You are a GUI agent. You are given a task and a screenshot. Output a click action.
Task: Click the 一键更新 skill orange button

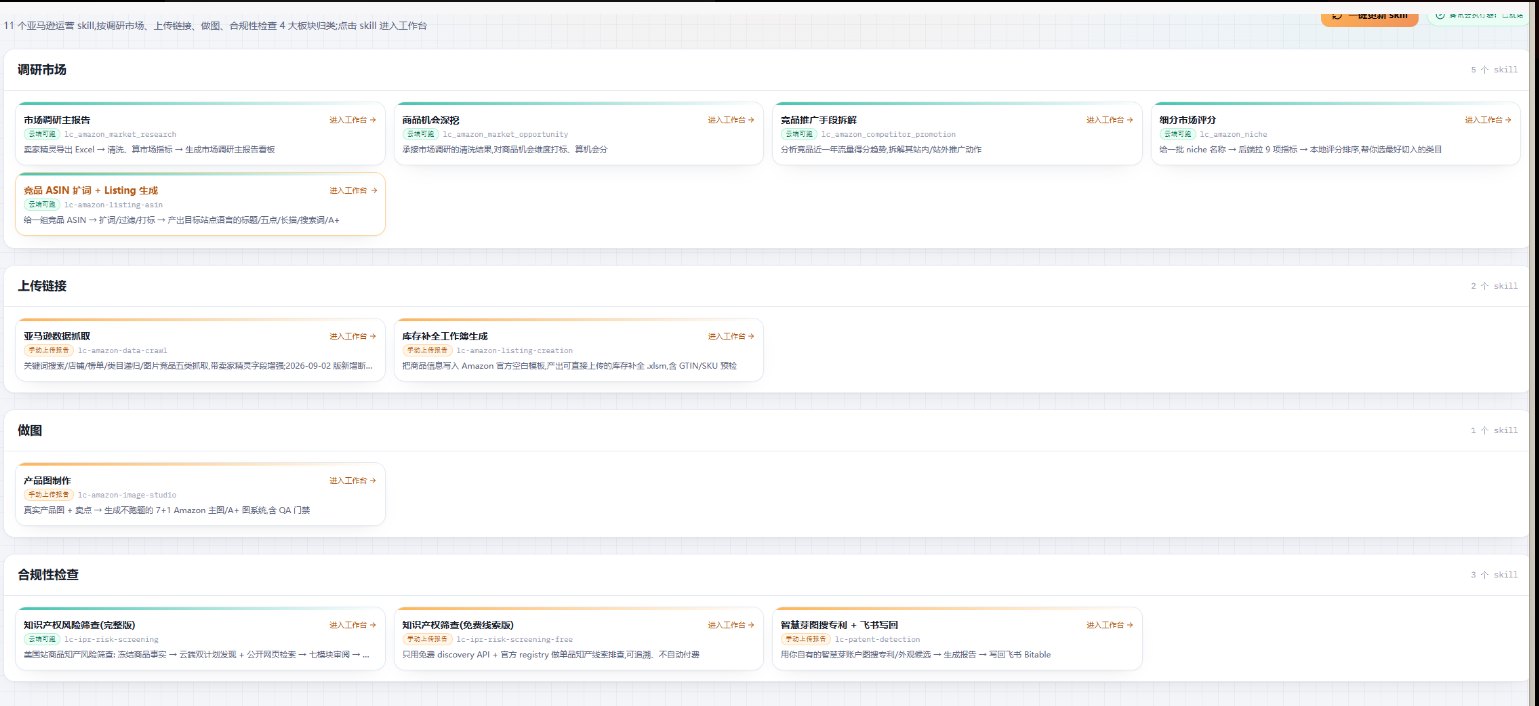point(1369,14)
